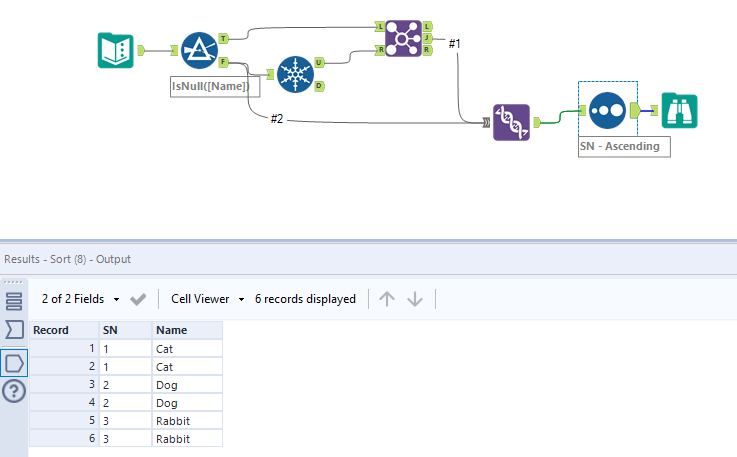Select the Join tool on canvas
Image resolution: width=737 pixels, height=457 pixels.
tap(403, 39)
